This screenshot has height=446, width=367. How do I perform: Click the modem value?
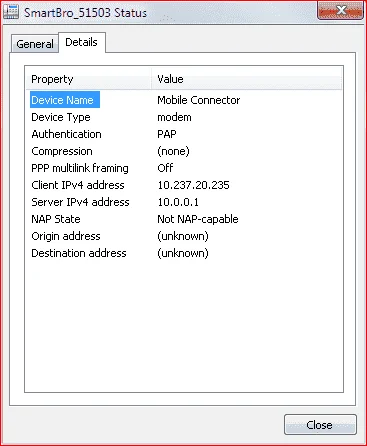174,117
